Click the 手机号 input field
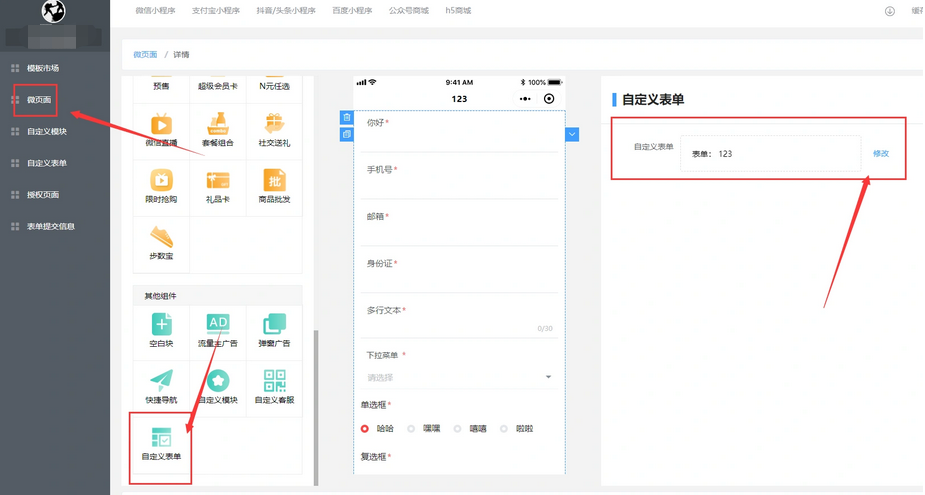The width and height of the screenshot is (925, 495). [458, 185]
